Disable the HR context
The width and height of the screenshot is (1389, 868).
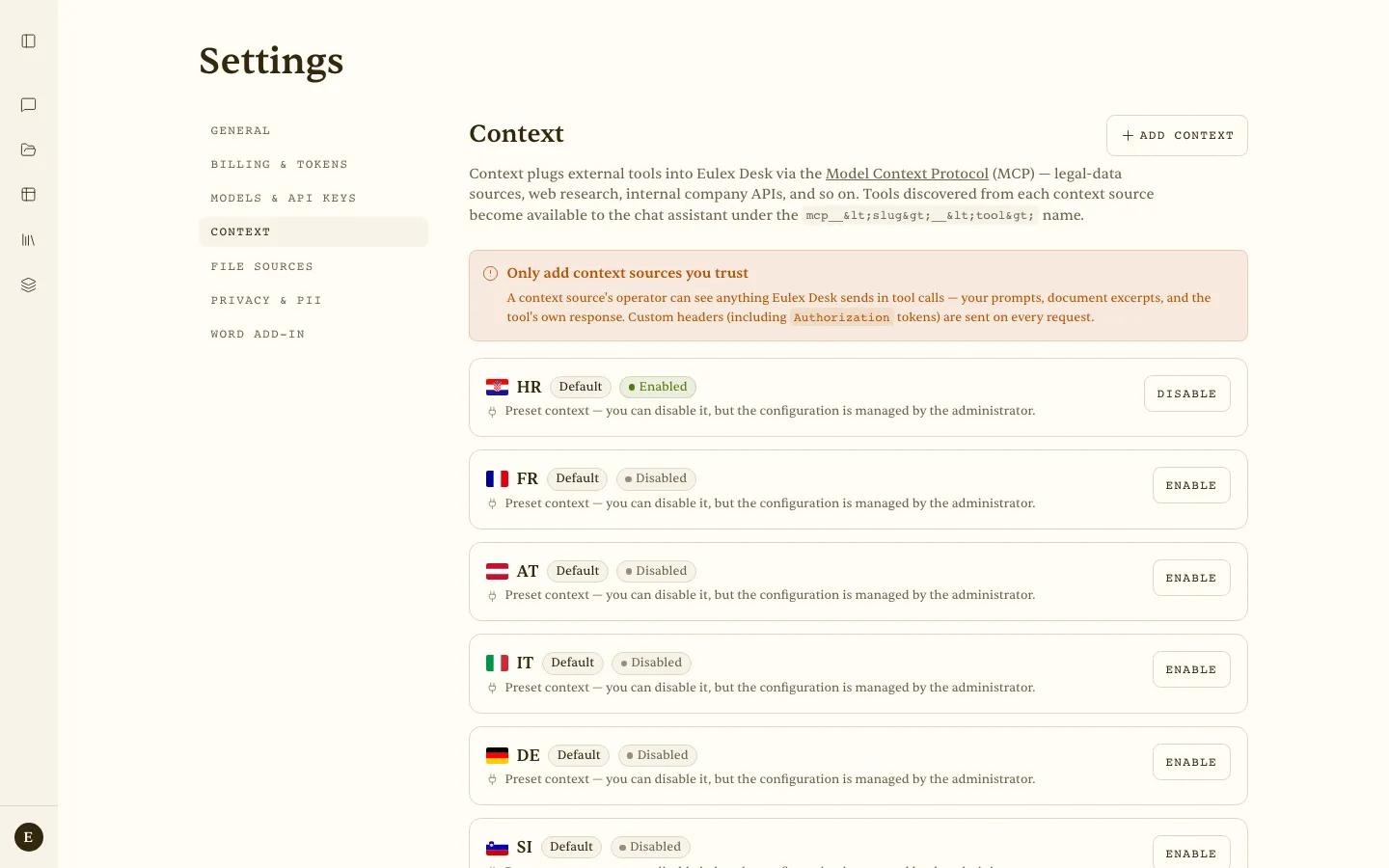1186,393
